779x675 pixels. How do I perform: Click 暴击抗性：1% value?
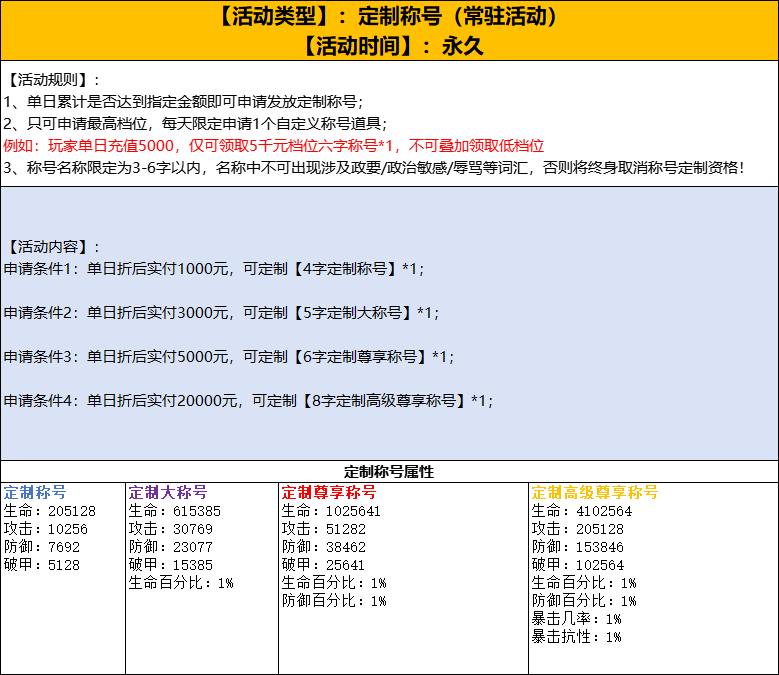click(x=577, y=636)
